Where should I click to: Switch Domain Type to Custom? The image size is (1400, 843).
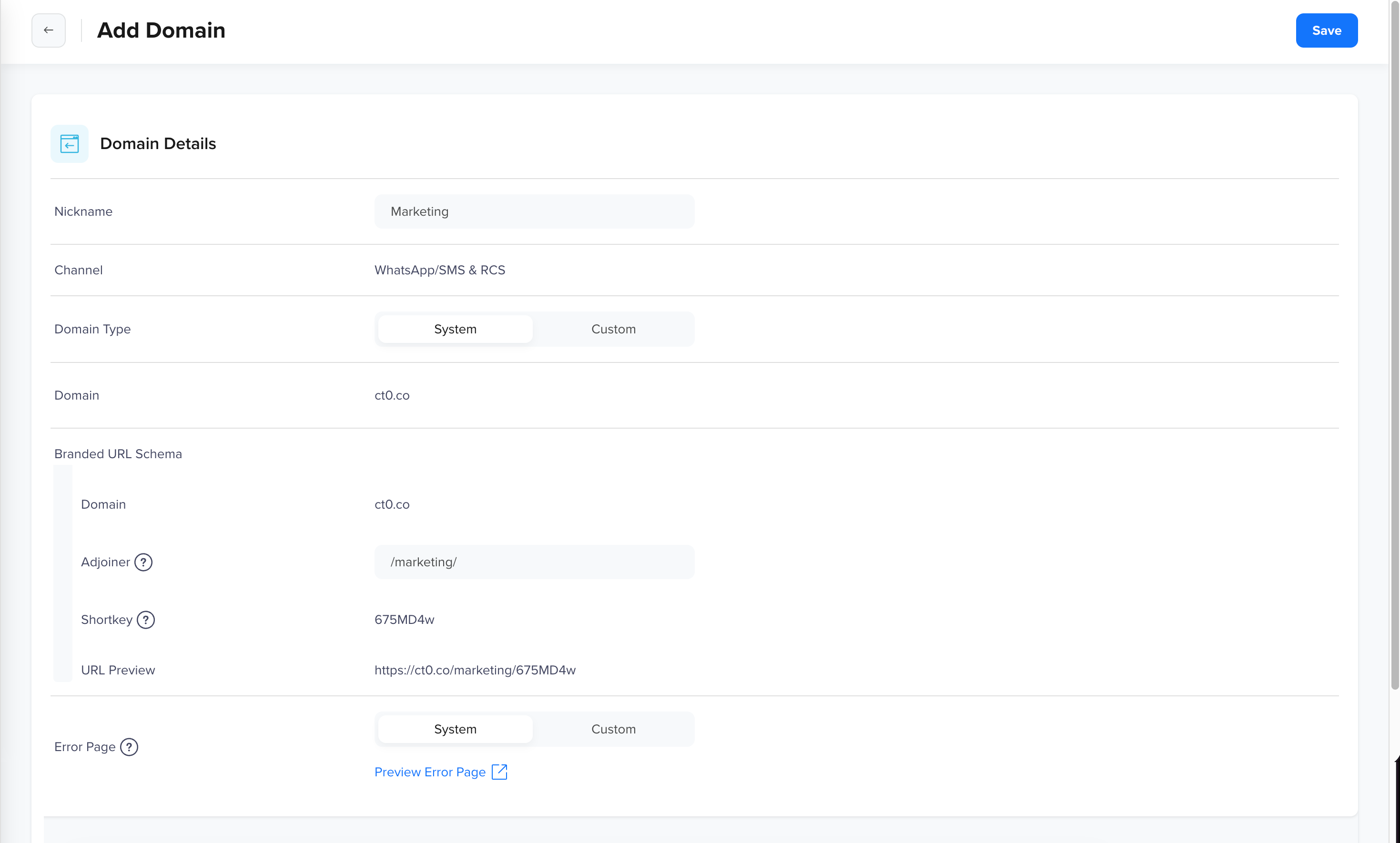[x=613, y=329]
